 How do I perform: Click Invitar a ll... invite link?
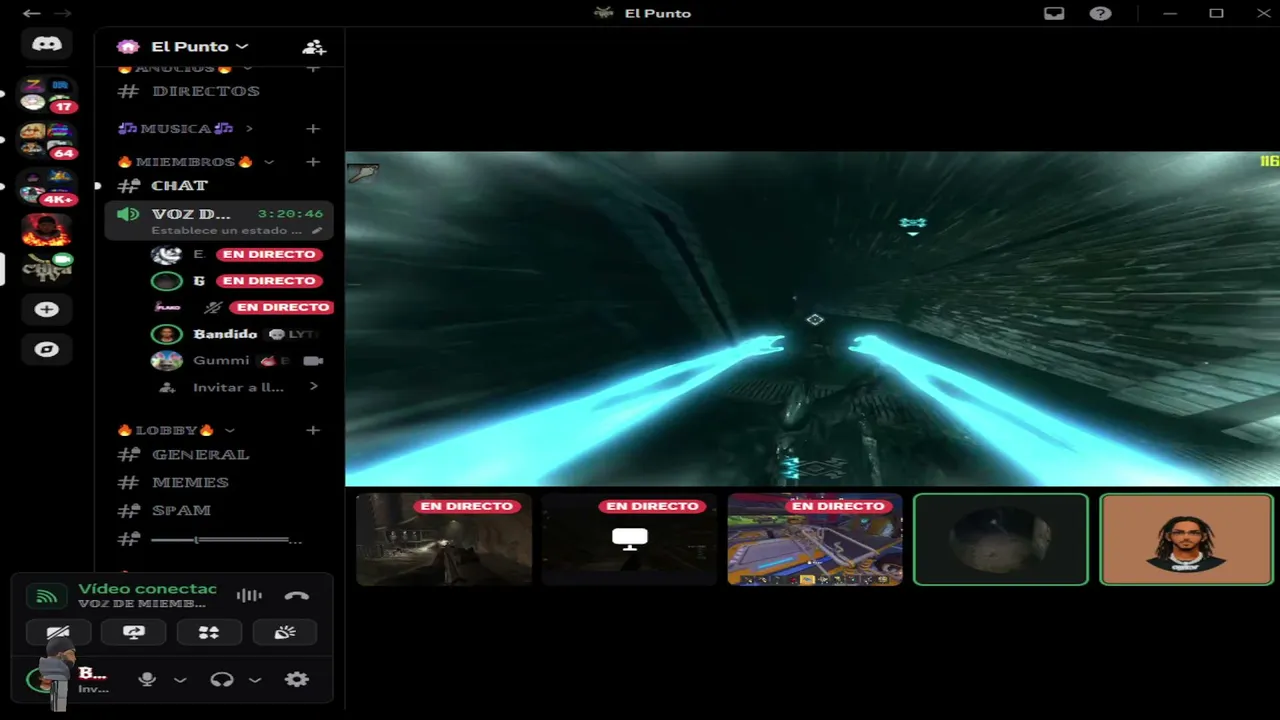click(x=238, y=387)
